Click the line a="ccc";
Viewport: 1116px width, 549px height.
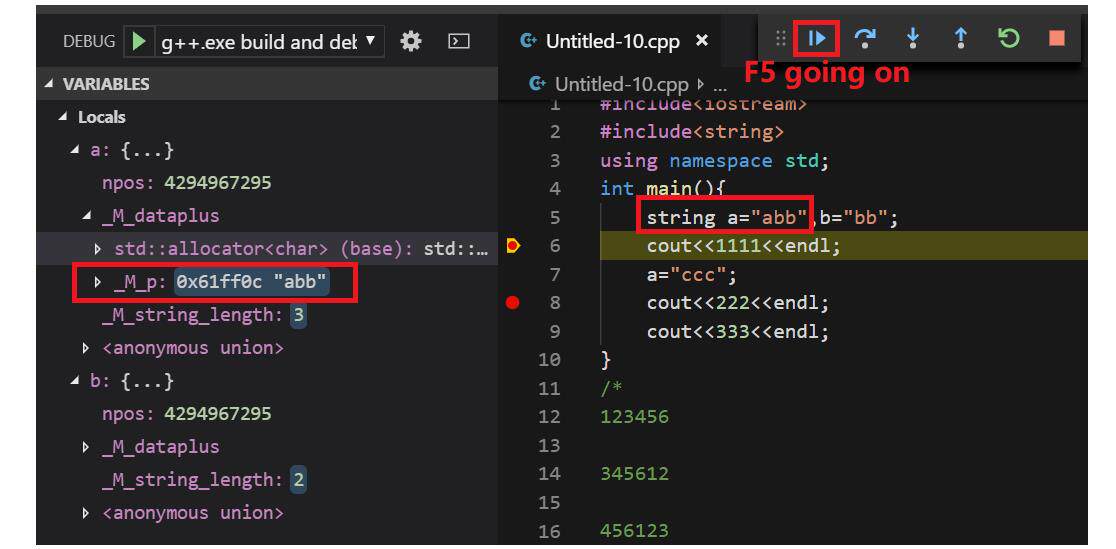pyautogui.click(x=692, y=274)
